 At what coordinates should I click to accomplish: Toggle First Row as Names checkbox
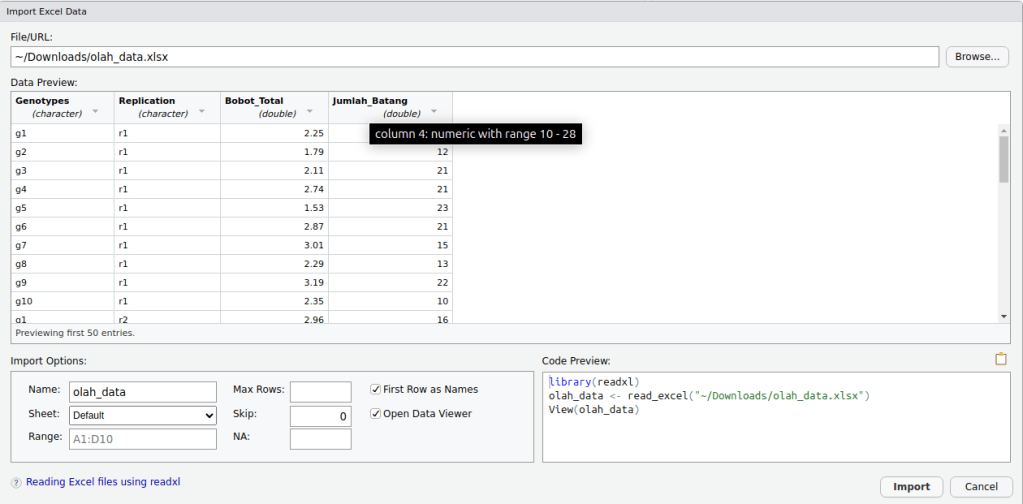(x=376, y=389)
